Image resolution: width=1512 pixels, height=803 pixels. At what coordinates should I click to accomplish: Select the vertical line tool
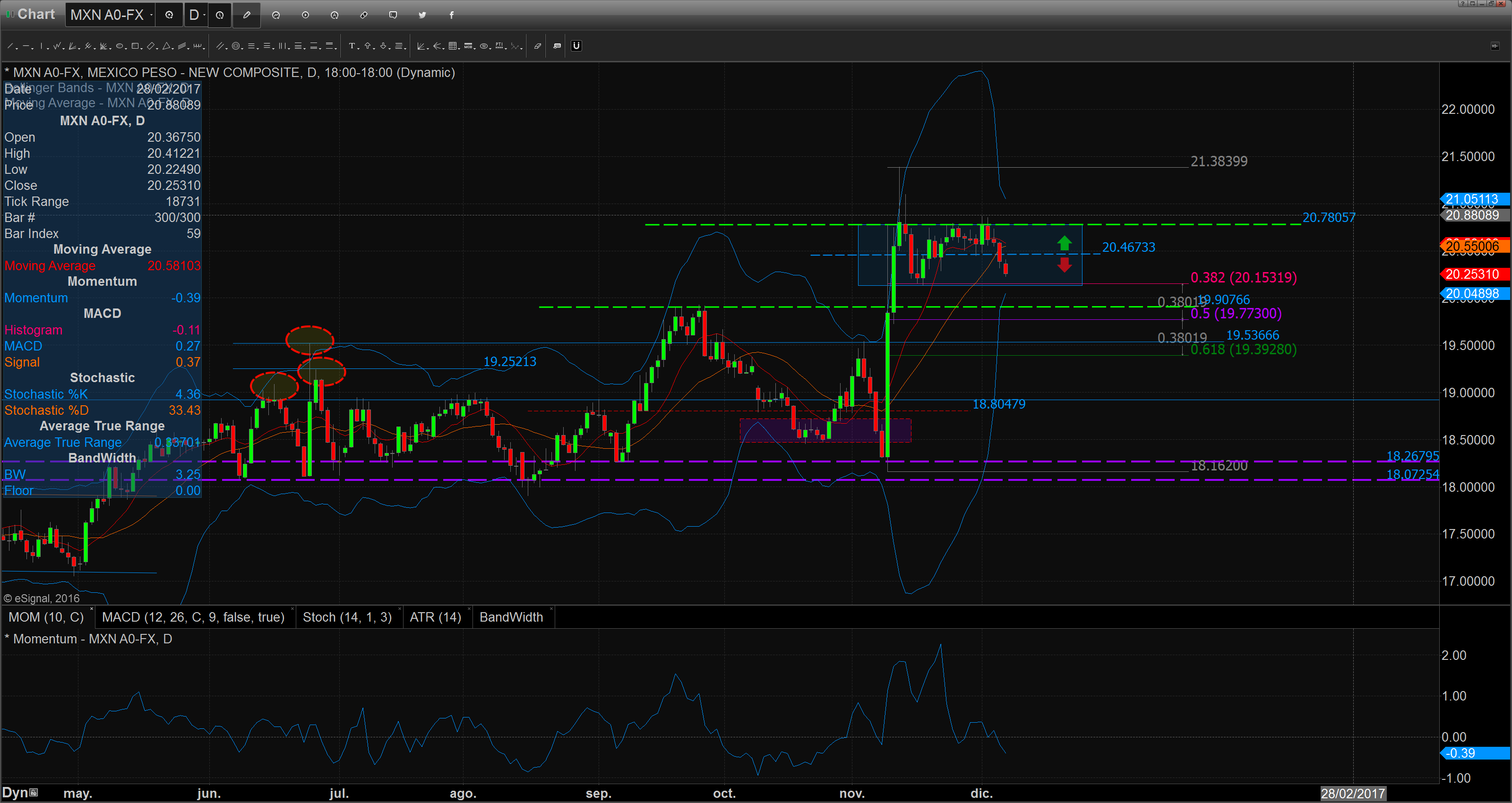pyautogui.click(x=42, y=46)
